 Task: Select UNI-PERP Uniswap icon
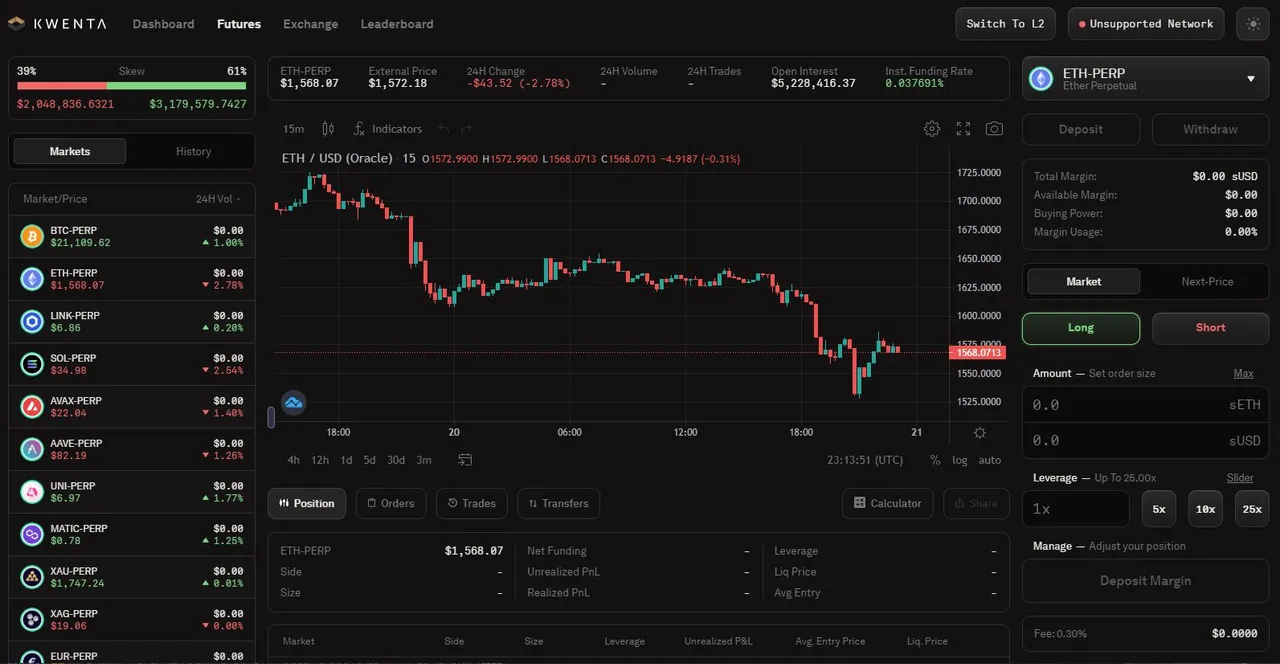pyautogui.click(x=32, y=492)
